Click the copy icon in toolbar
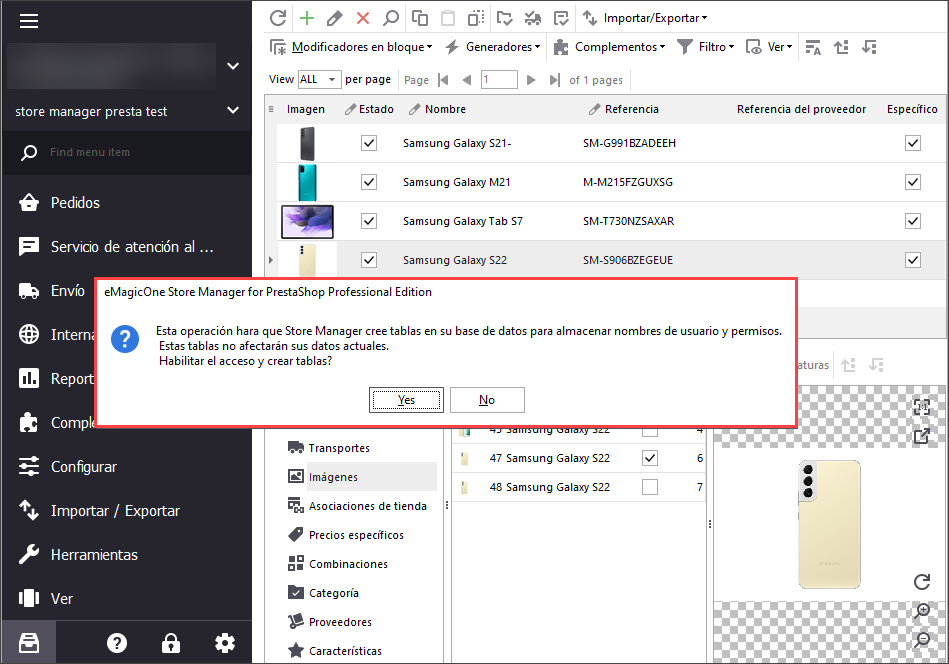This screenshot has height=664, width=949. click(419, 18)
